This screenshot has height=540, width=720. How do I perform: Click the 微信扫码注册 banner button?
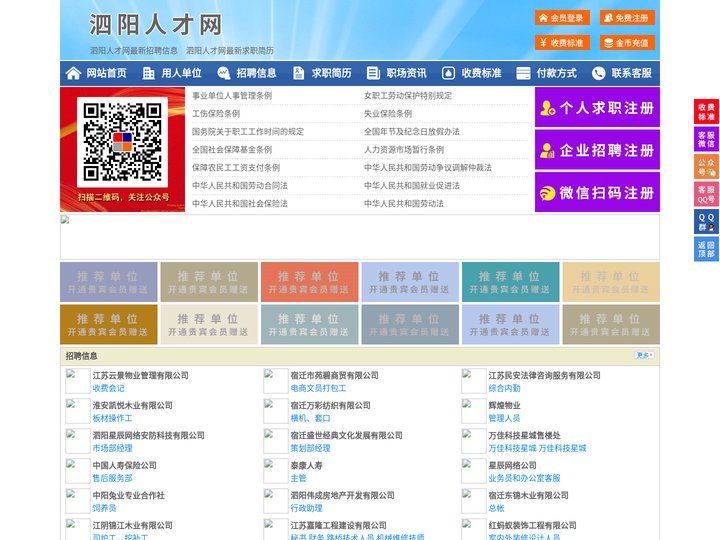597,193
